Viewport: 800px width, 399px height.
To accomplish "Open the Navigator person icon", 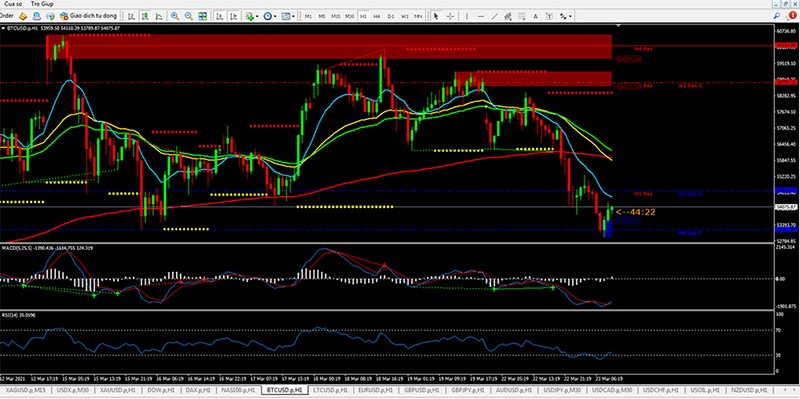I will [37, 16].
